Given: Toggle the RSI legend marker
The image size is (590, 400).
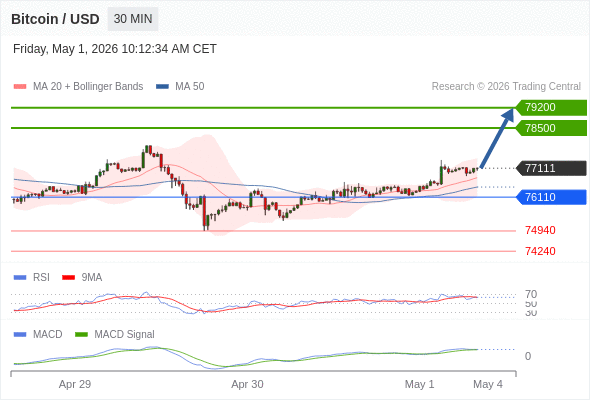Looking at the screenshot, I should click(20, 278).
